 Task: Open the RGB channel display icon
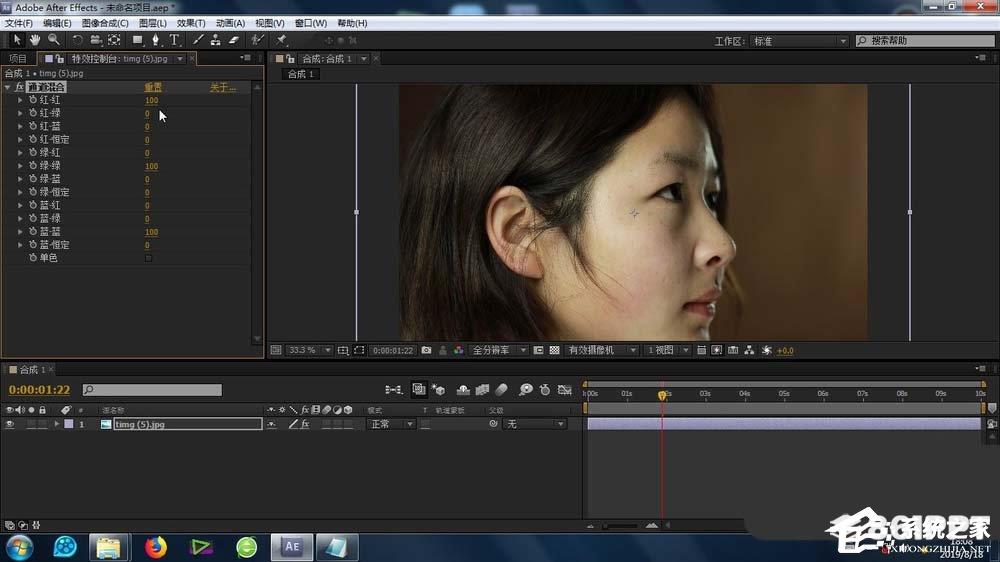[459, 350]
